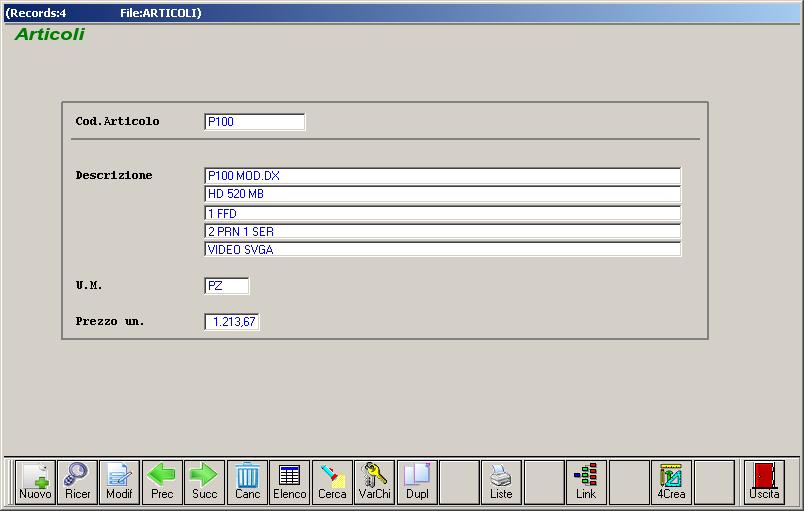Go to next record with Succ
Viewport: 804px width, 511px height.
(204, 481)
